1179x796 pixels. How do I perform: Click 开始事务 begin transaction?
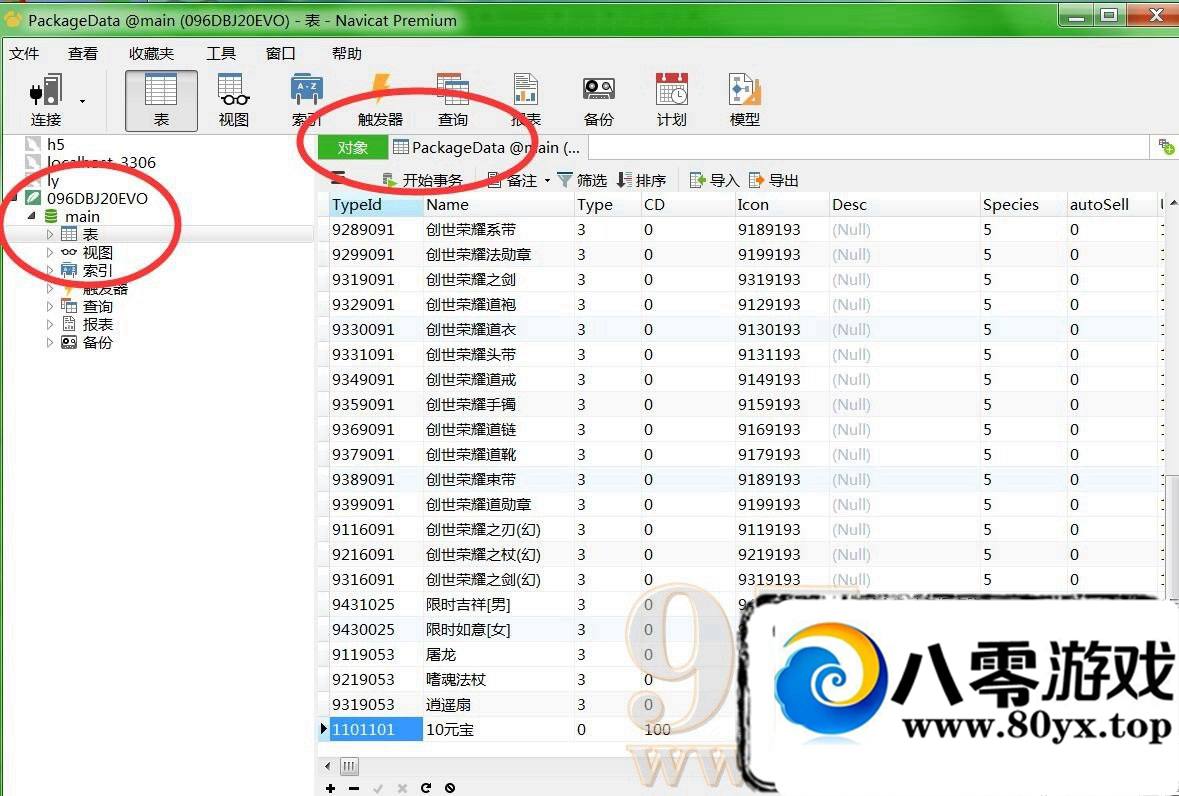423,180
